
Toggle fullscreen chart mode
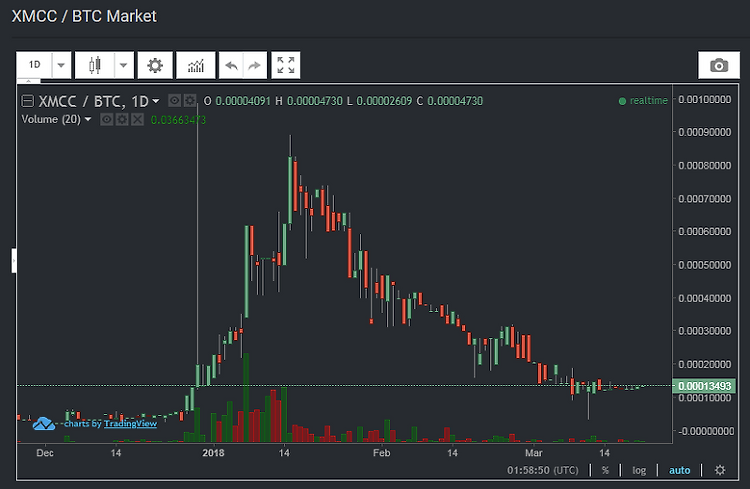point(286,65)
